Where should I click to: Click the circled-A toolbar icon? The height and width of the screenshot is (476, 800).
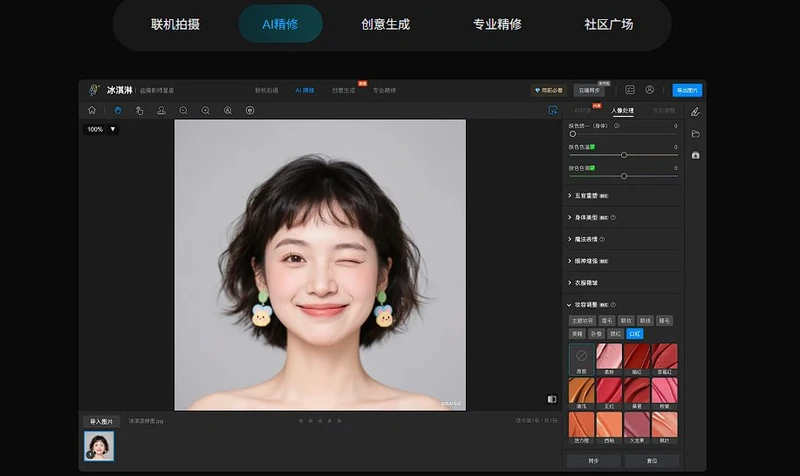pyautogui.click(x=228, y=110)
